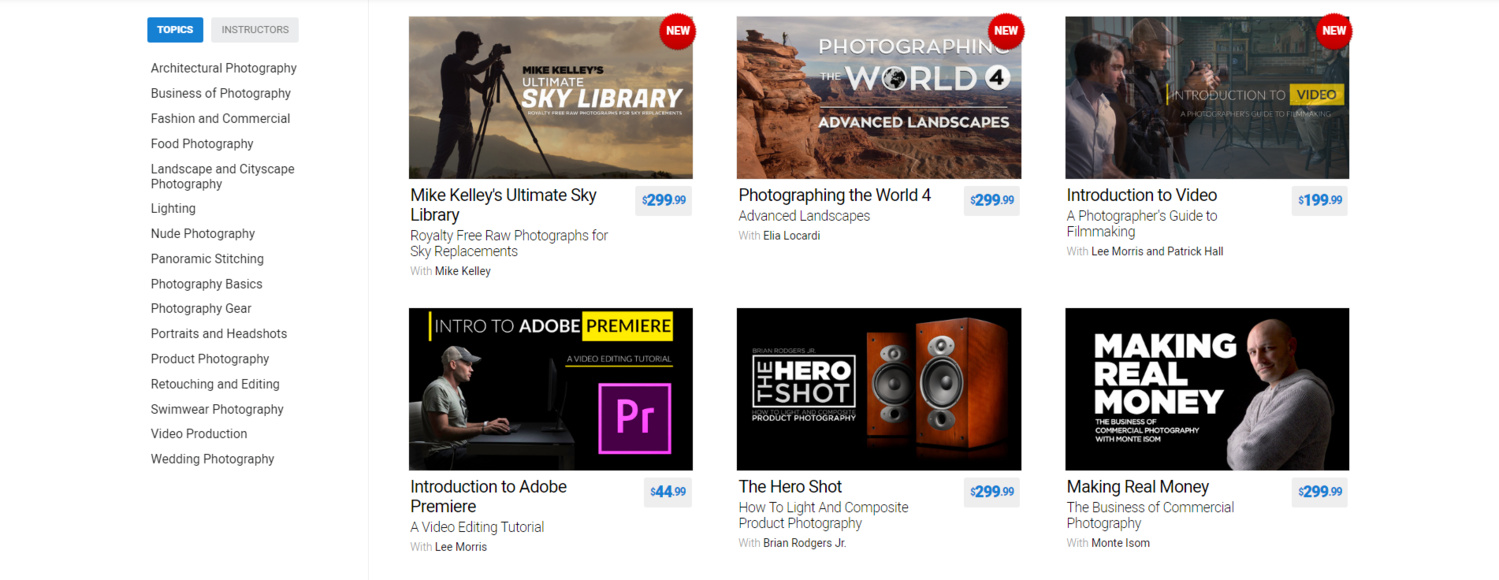The width and height of the screenshot is (1499, 580).
Task: Choose the Product Photography topic
Action: pyautogui.click(x=210, y=359)
